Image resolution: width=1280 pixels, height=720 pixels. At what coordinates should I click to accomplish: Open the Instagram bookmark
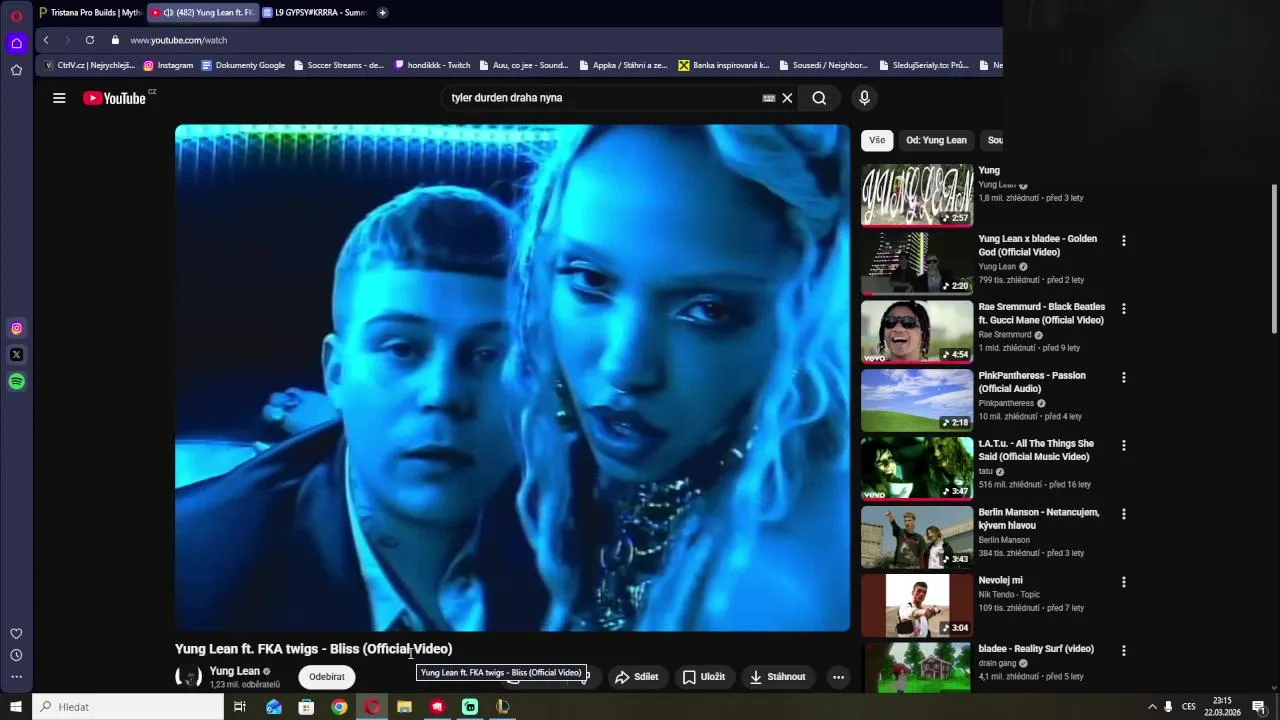168,65
